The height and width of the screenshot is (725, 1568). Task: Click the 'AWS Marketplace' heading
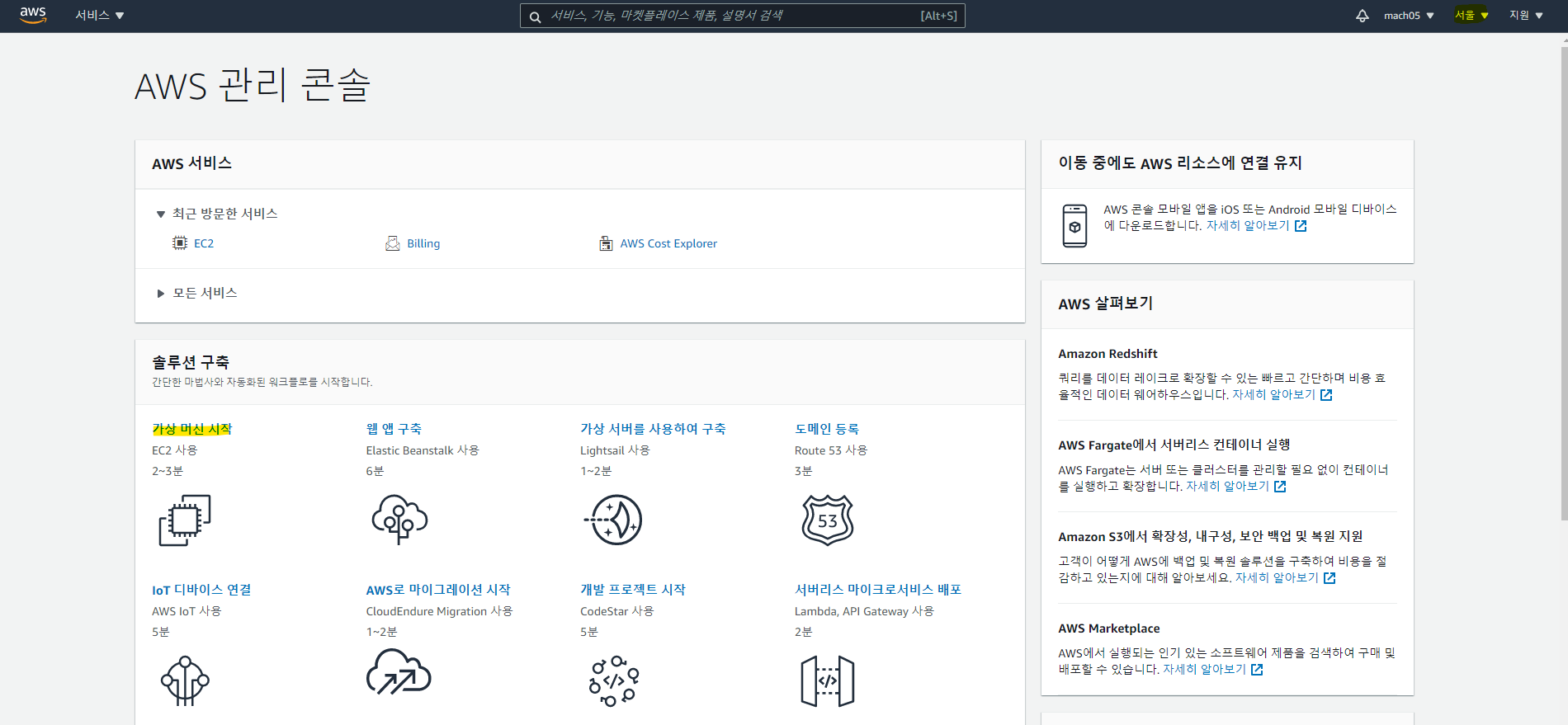click(1109, 628)
